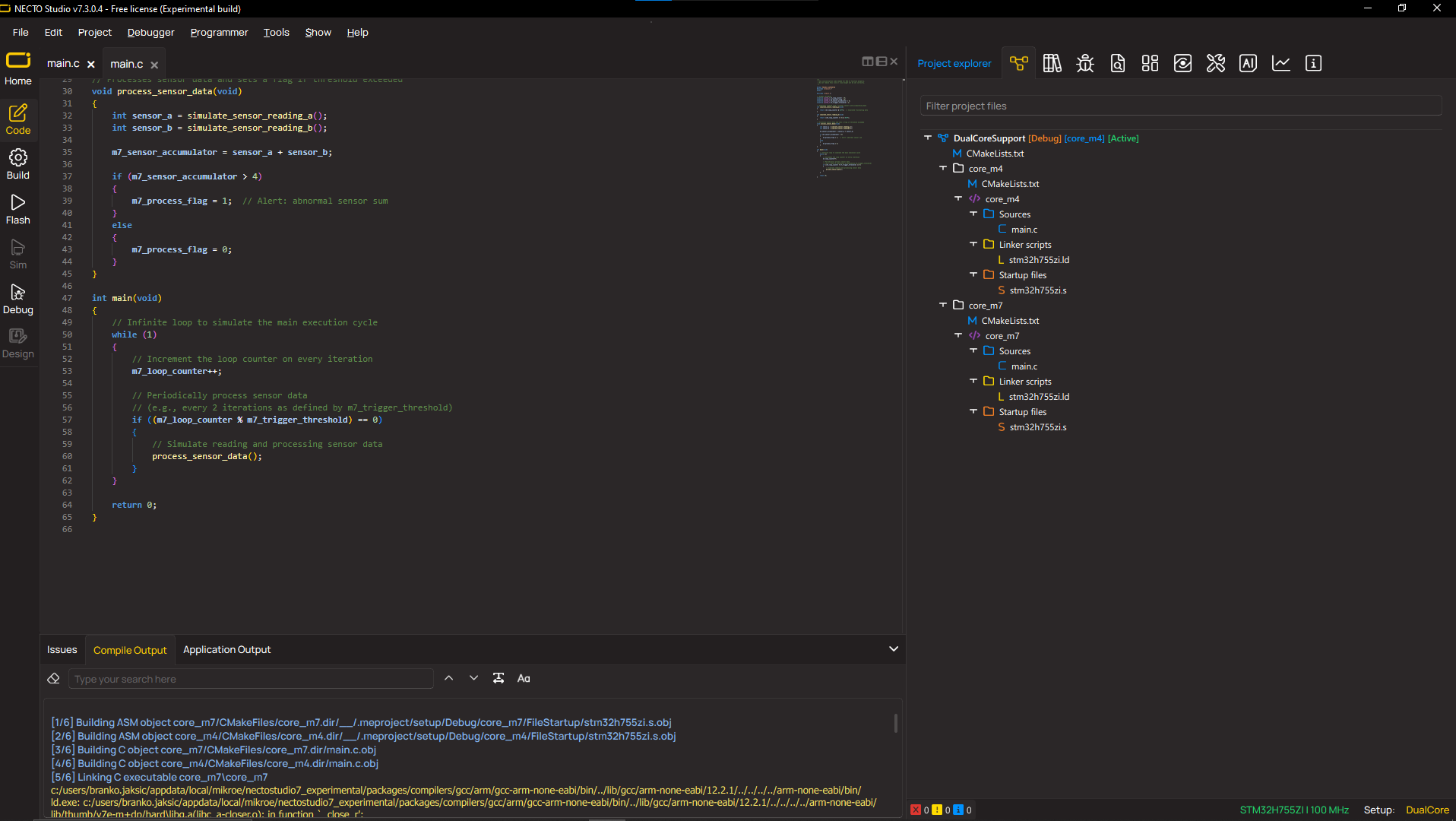Screen dimensions: 1456x821
Task: Open stm32h755zi.s under core_m4 Startup files
Action: tap(1038, 290)
